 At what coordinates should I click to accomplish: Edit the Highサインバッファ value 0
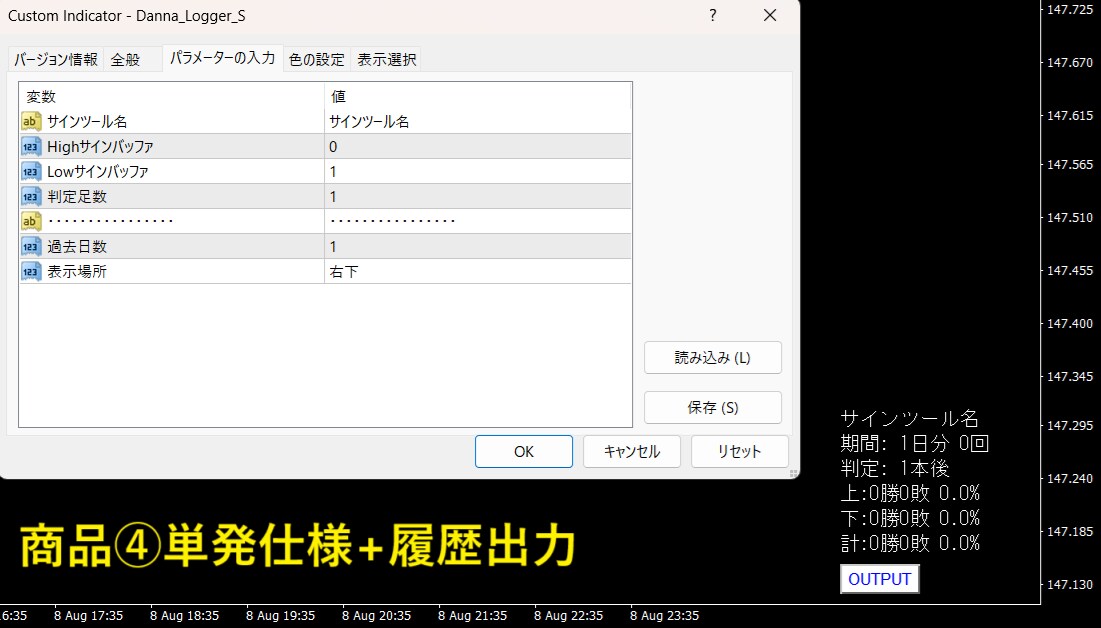(477, 147)
